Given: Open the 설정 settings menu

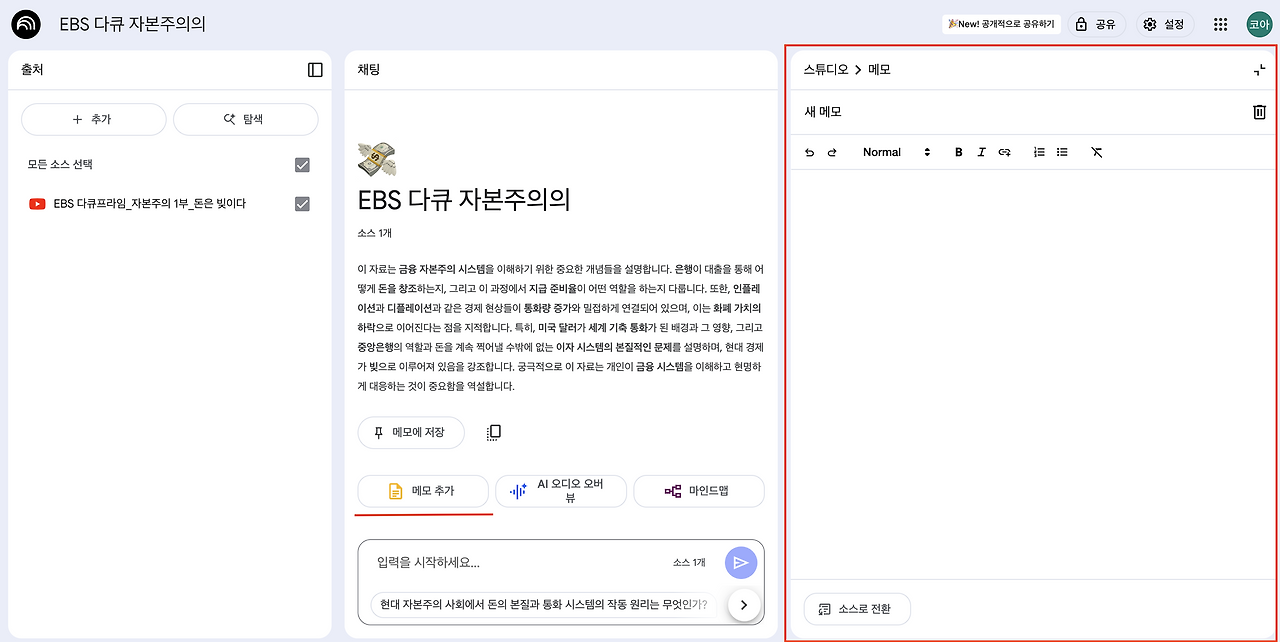Looking at the screenshot, I should point(1164,23).
